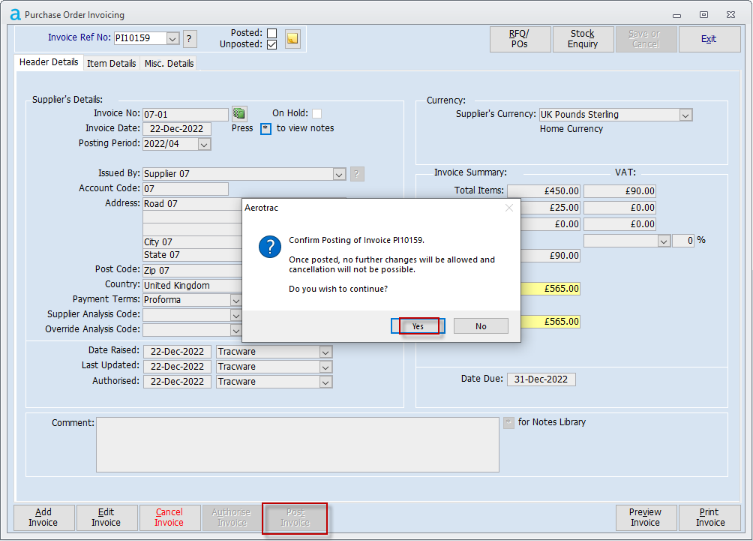The image size is (753, 541).
Task: Click the greyed question mark beside Issued By
Action: click(357, 174)
